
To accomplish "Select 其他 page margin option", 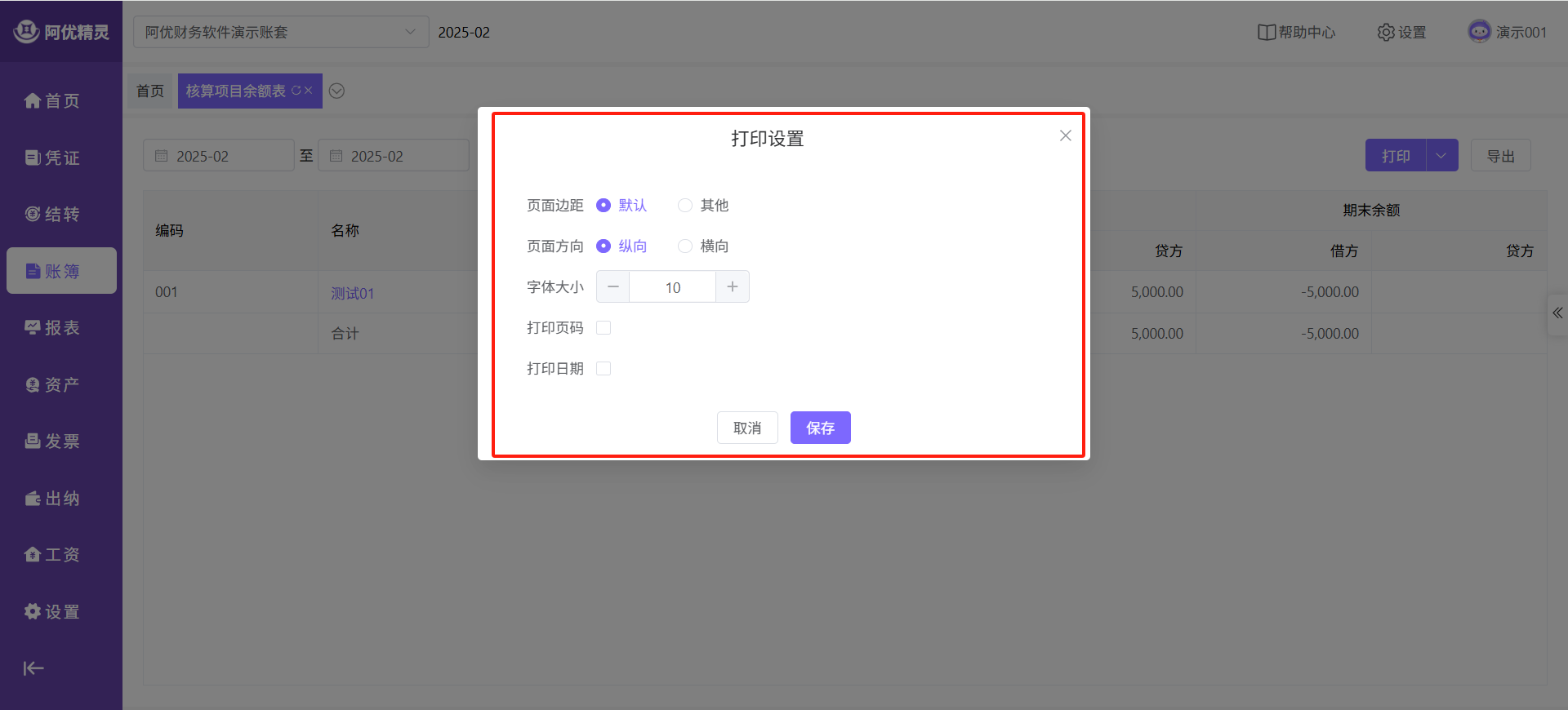I will tap(685, 206).
